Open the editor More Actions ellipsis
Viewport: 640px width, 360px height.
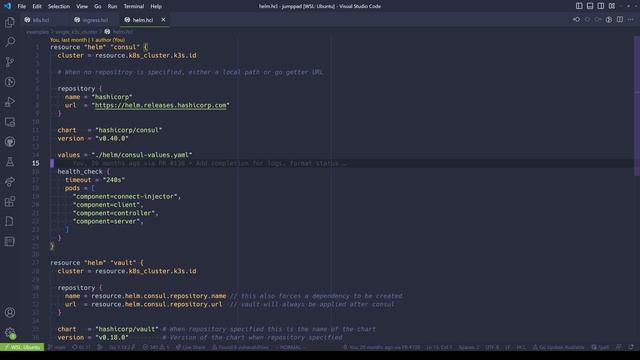point(631,20)
